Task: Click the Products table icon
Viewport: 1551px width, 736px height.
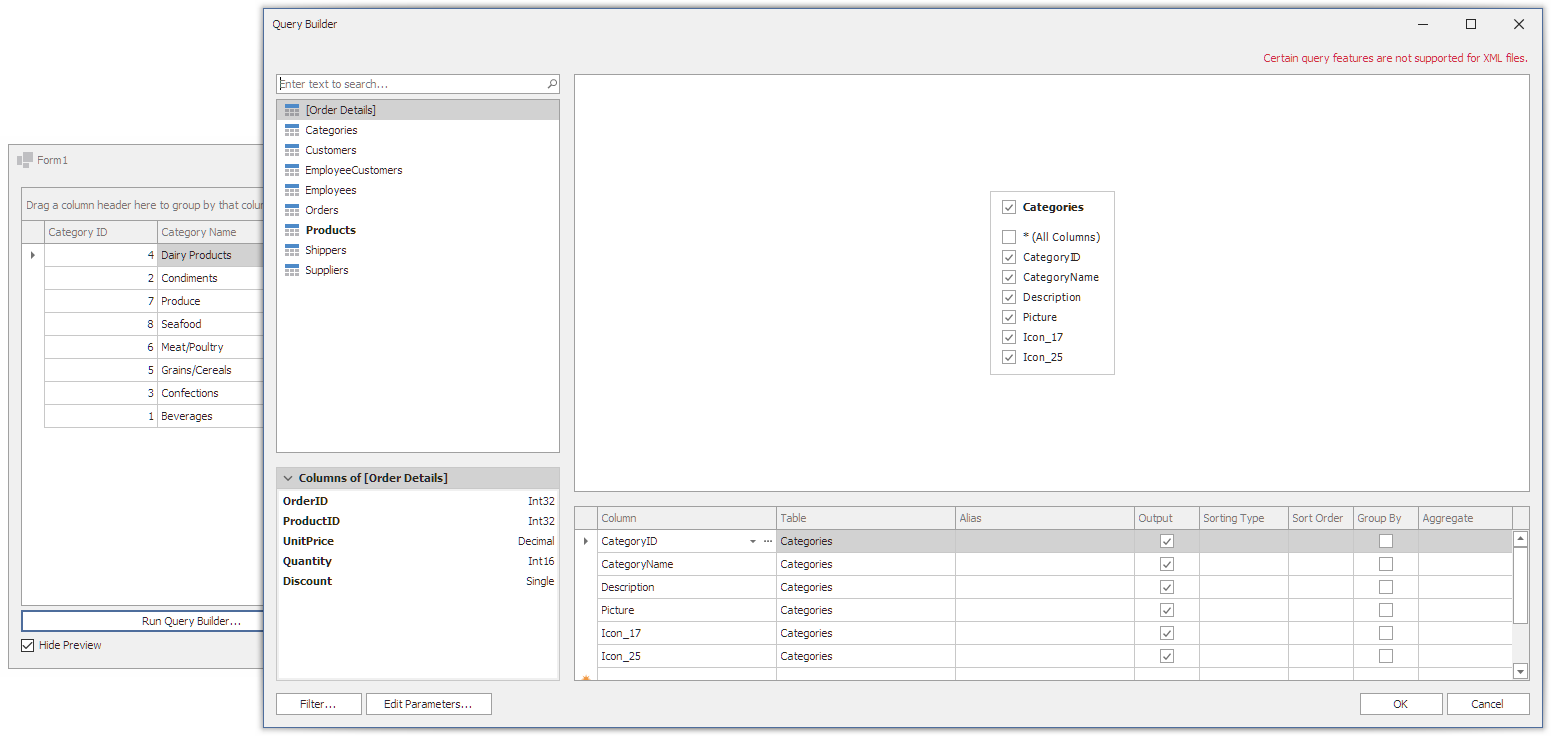Action: [292, 230]
